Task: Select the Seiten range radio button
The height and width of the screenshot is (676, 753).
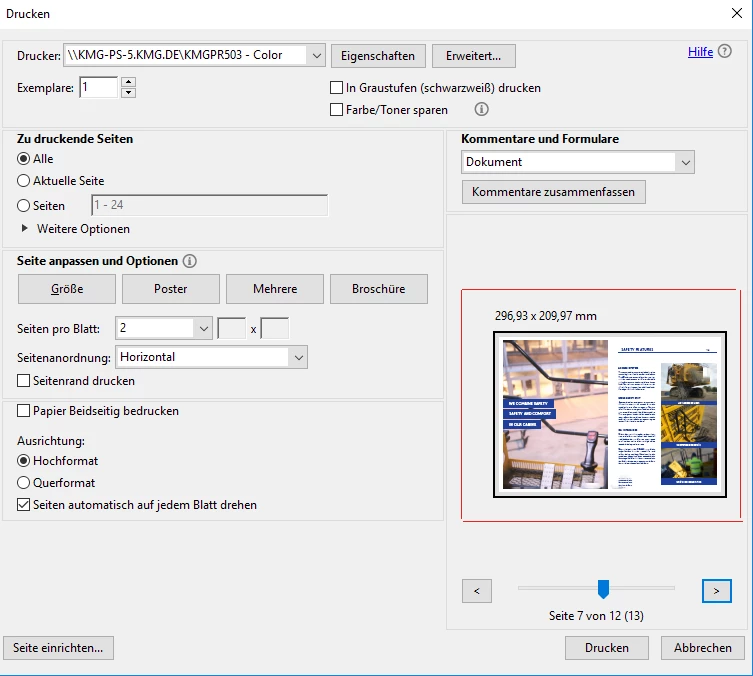Action: [23, 205]
